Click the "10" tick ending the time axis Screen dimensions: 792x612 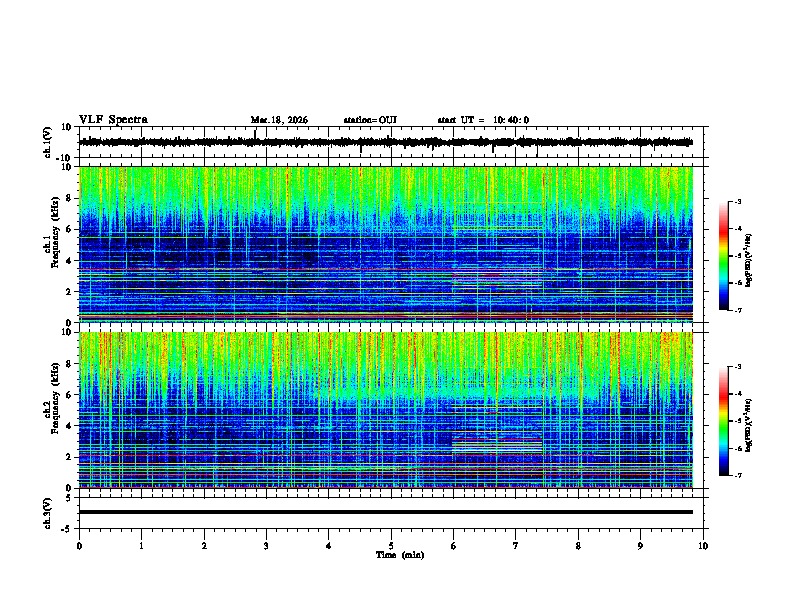click(x=703, y=546)
